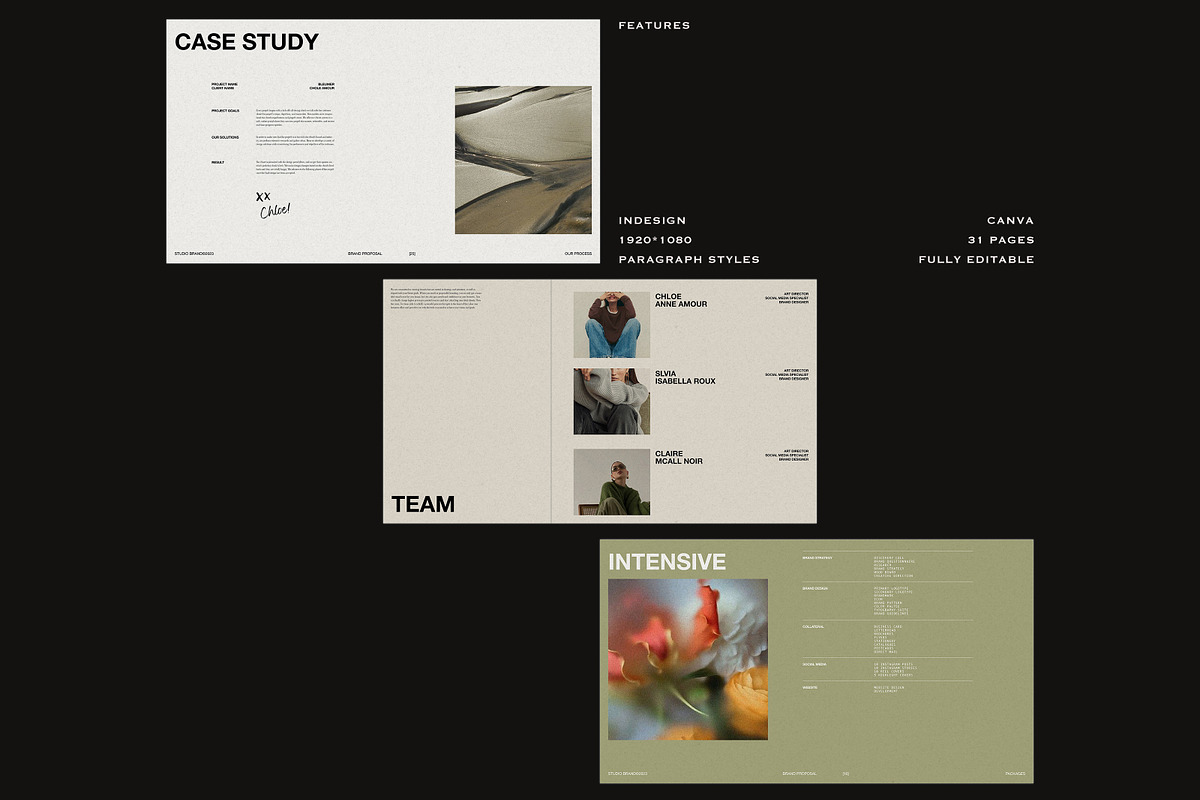This screenshot has width=1200, height=800.
Task: Select the sand dunes photo thumbnail
Action: pyautogui.click(x=523, y=160)
